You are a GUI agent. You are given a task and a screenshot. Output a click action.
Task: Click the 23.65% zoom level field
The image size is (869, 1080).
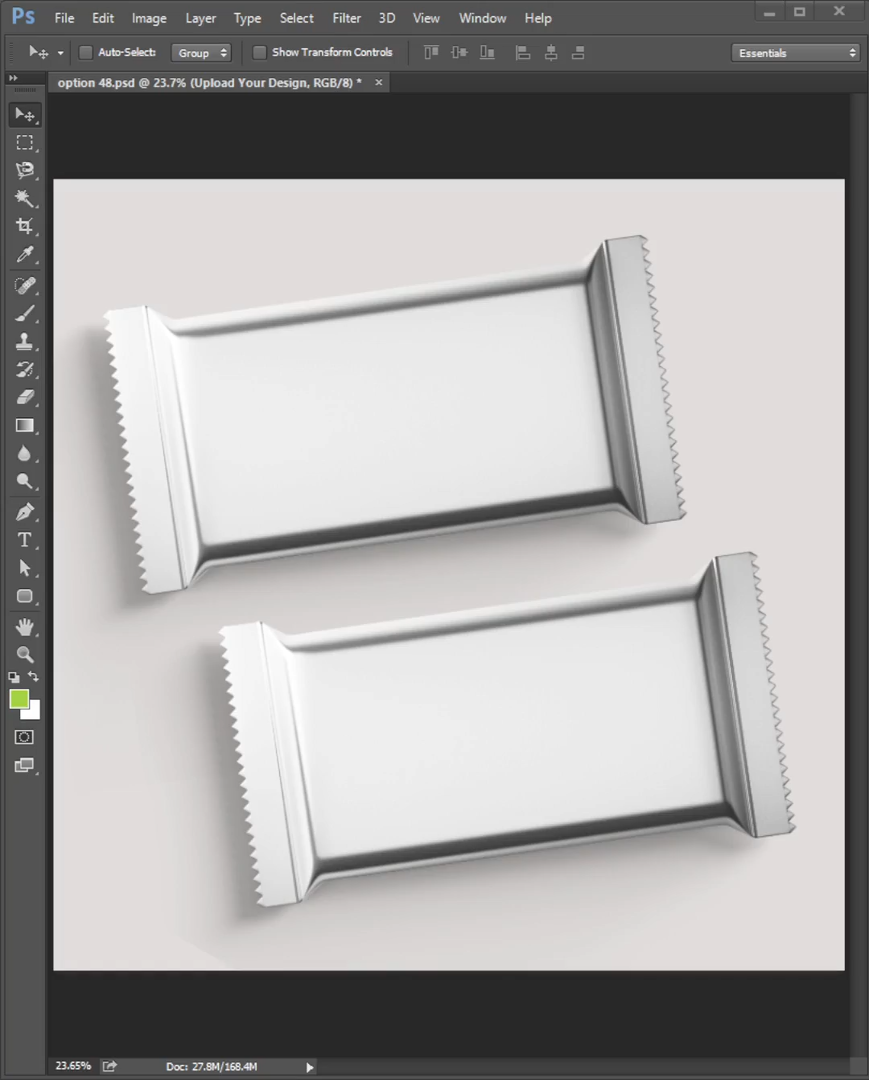click(73, 1066)
